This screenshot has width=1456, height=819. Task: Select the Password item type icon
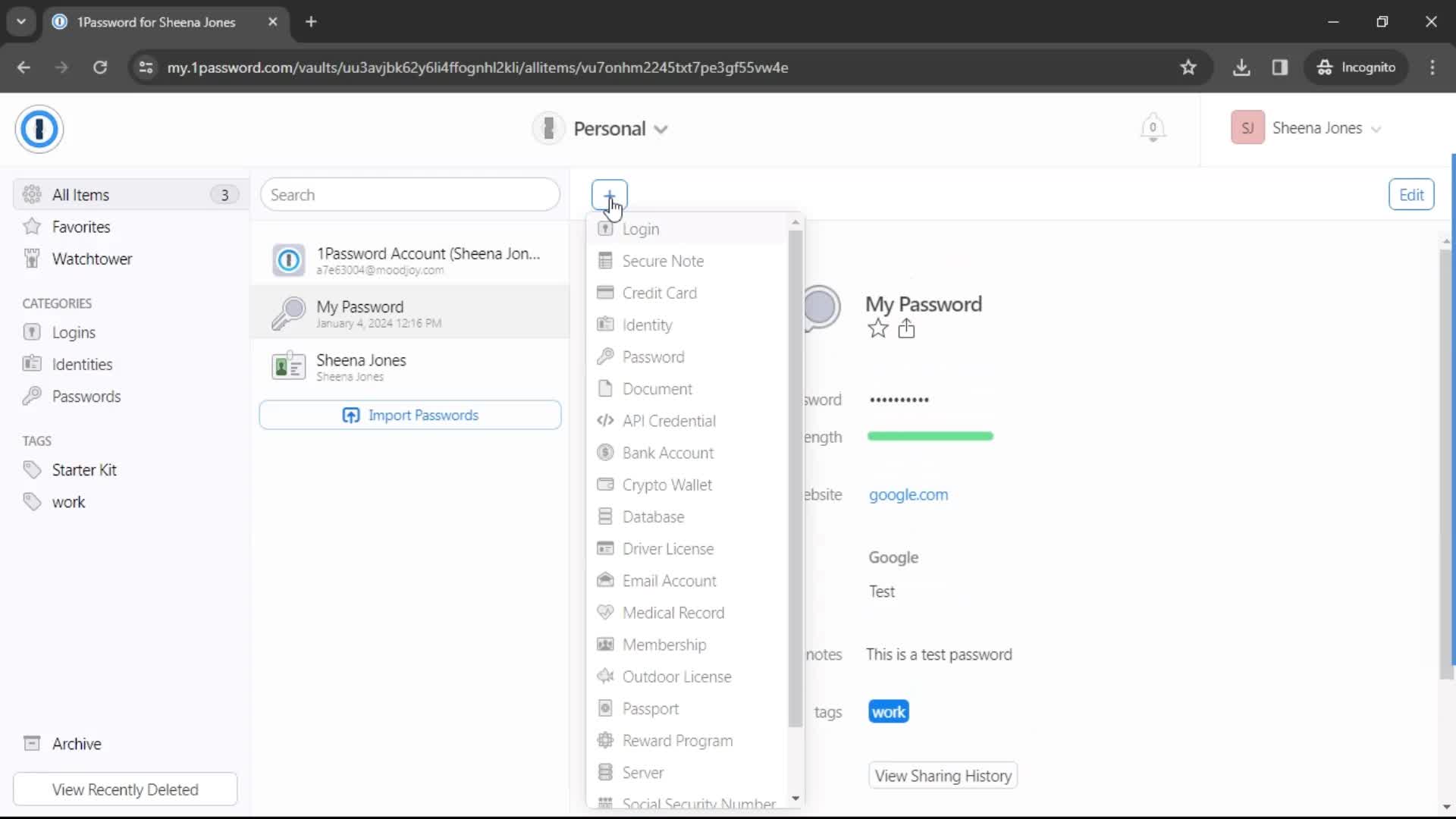pos(605,356)
